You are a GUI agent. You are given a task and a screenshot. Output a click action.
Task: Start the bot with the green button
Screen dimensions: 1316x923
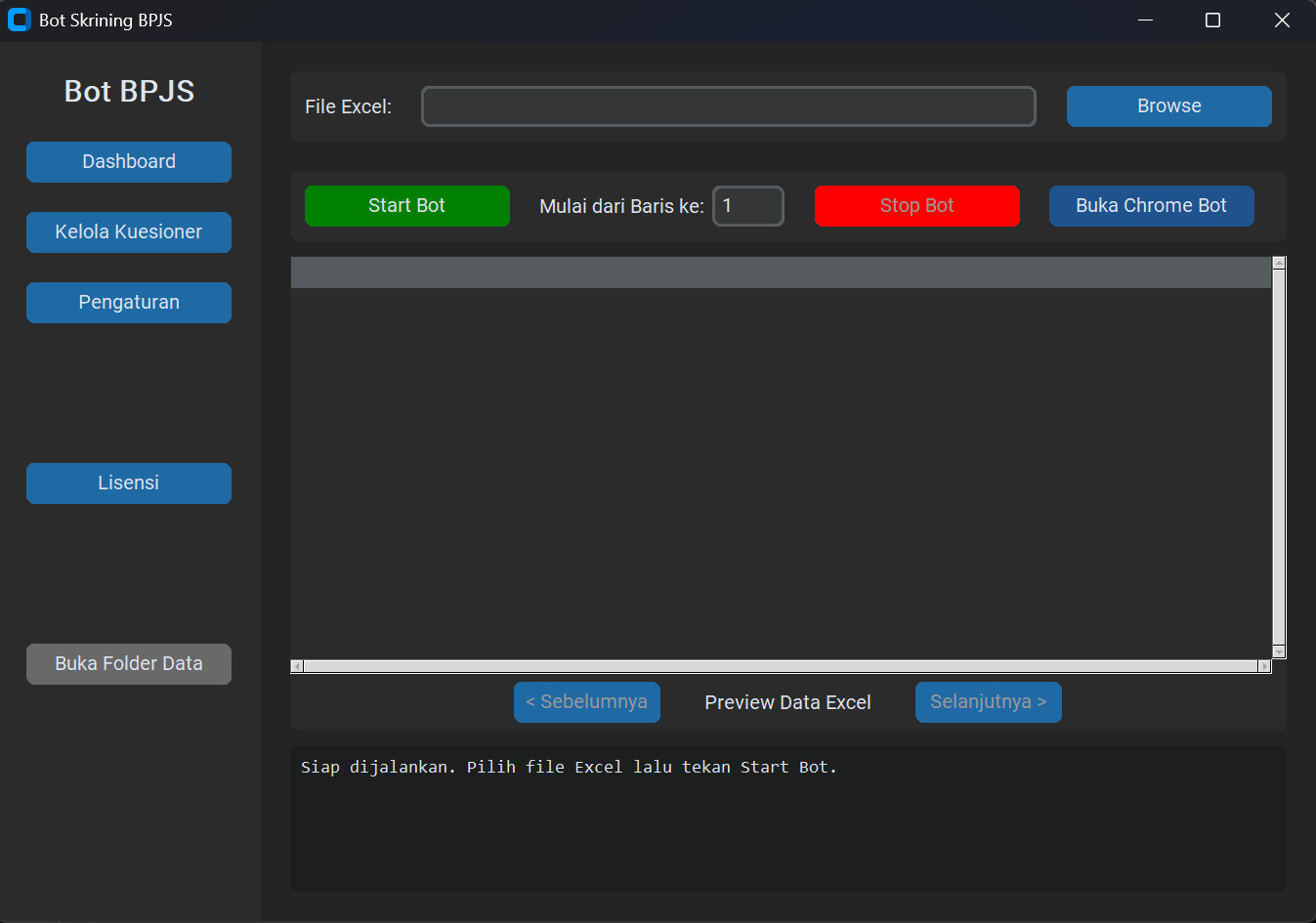coord(407,206)
